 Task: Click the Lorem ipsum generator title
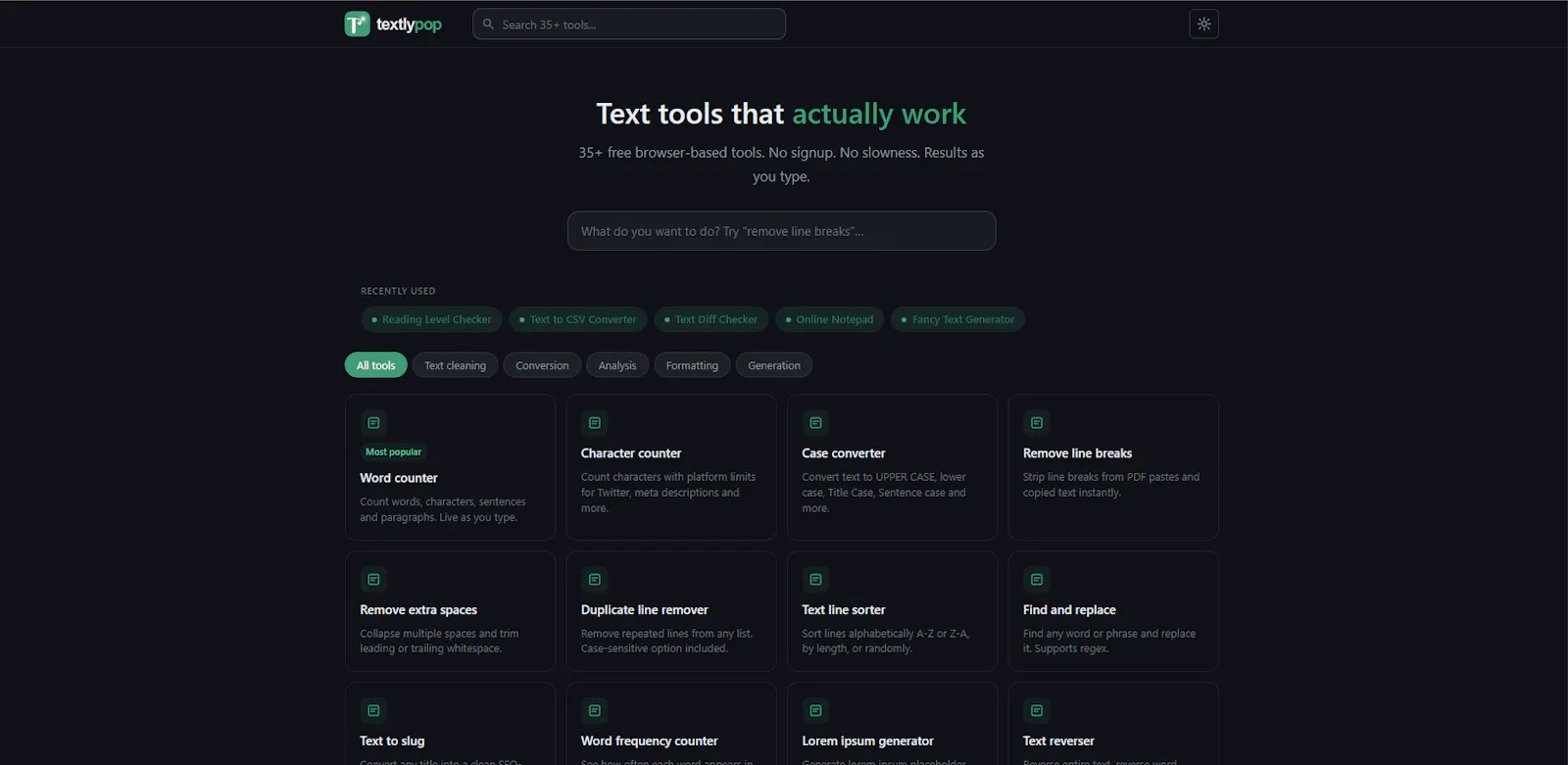point(868,741)
